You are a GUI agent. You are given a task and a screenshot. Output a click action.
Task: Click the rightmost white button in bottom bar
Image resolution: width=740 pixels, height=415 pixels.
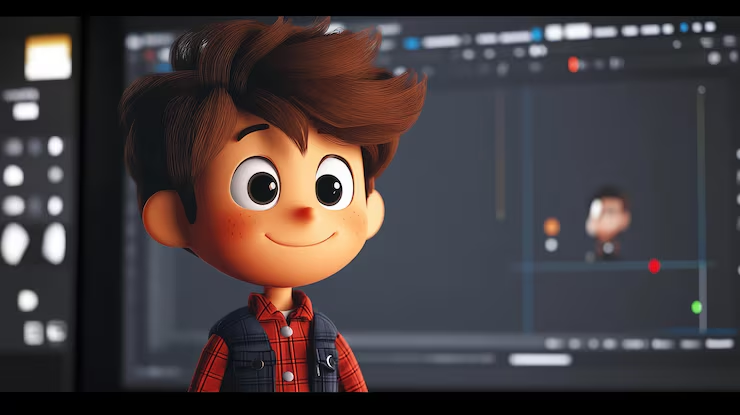pyautogui.click(x=719, y=343)
